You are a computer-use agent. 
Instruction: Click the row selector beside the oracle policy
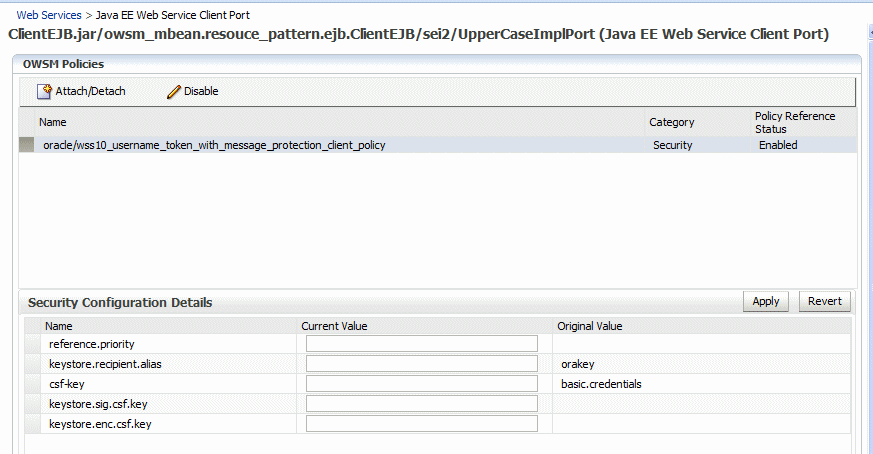(x=26, y=145)
